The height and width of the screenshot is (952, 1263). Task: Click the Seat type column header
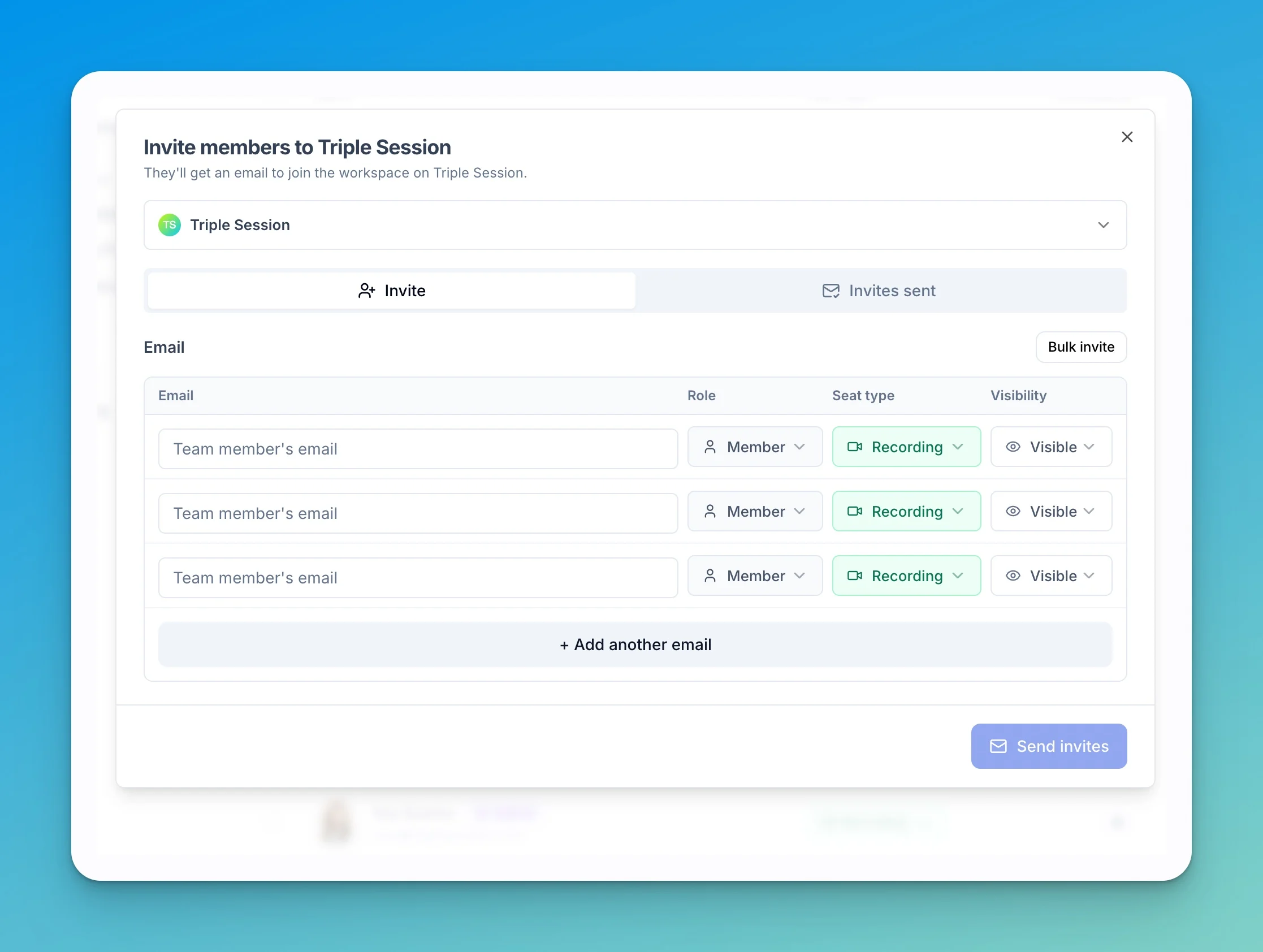coord(863,396)
